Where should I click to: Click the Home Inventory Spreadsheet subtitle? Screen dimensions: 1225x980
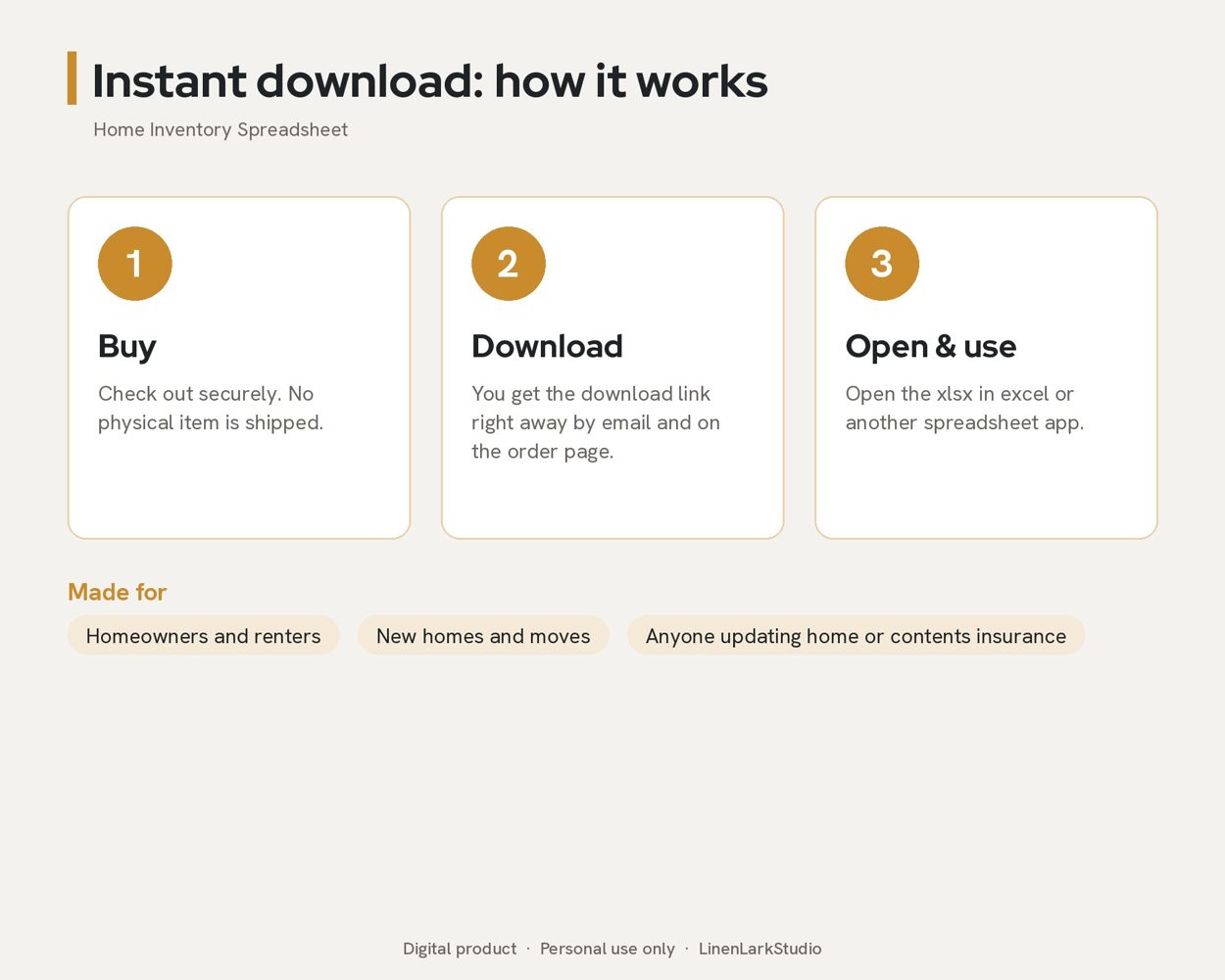pyautogui.click(x=220, y=129)
